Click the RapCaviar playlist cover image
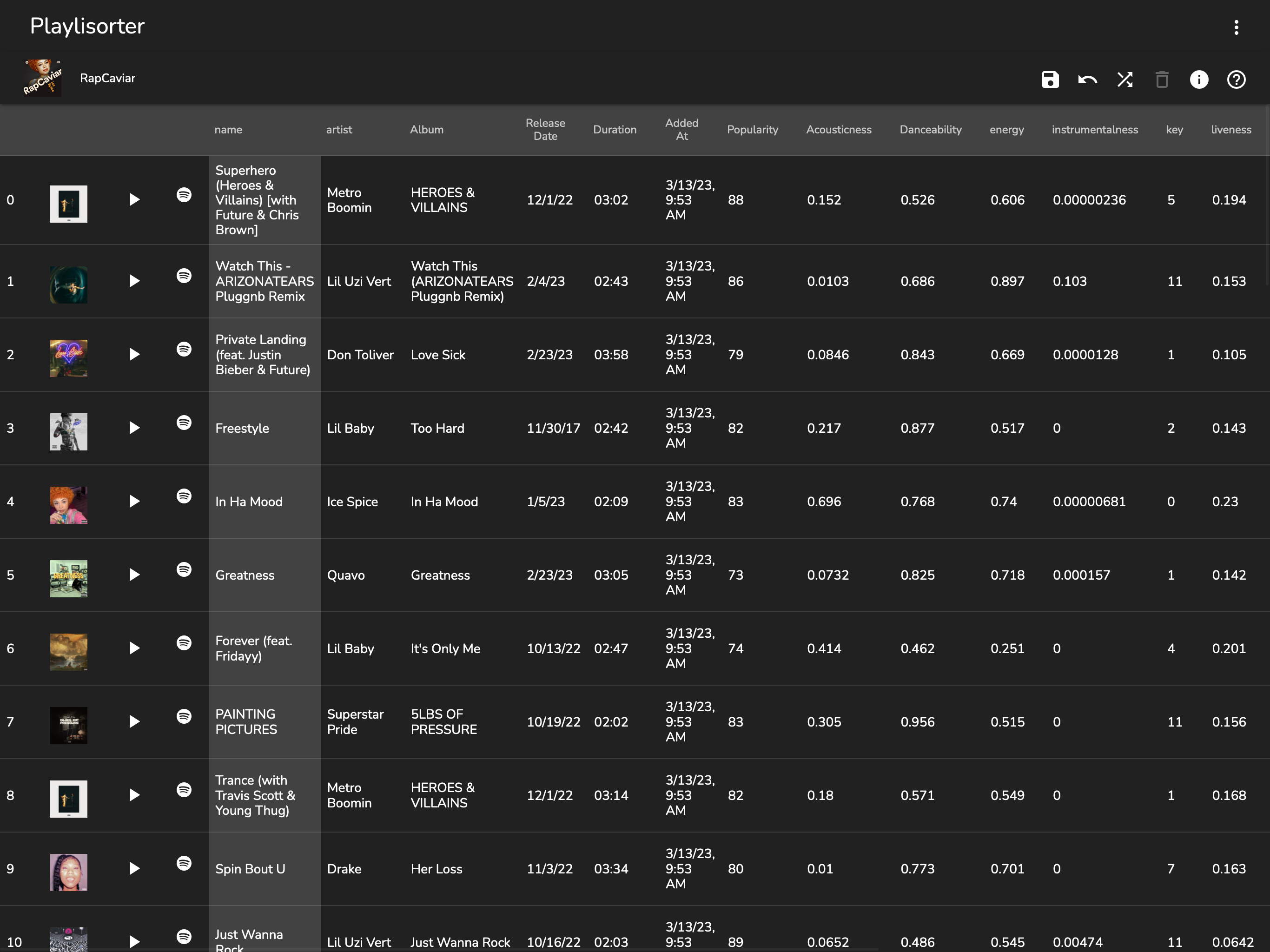 tap(42, 78)
